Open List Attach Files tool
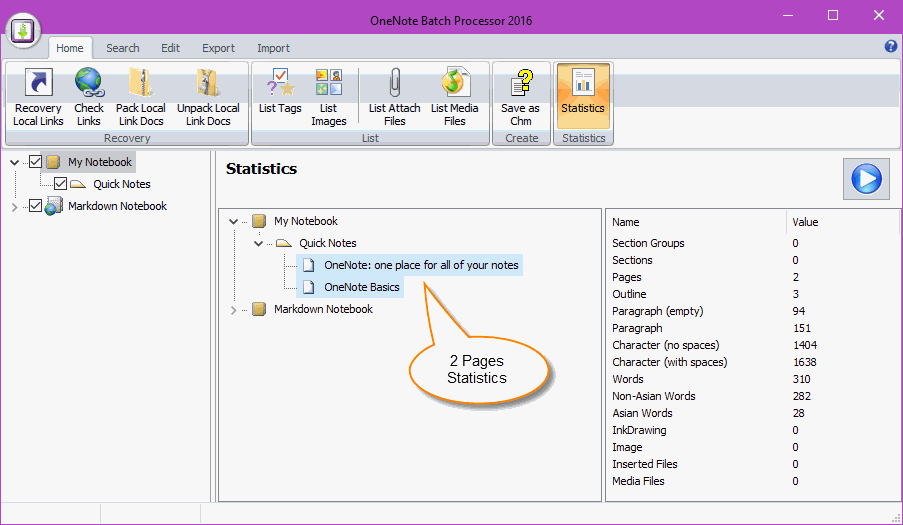903x525 pixels. click(x=394, y=97)
